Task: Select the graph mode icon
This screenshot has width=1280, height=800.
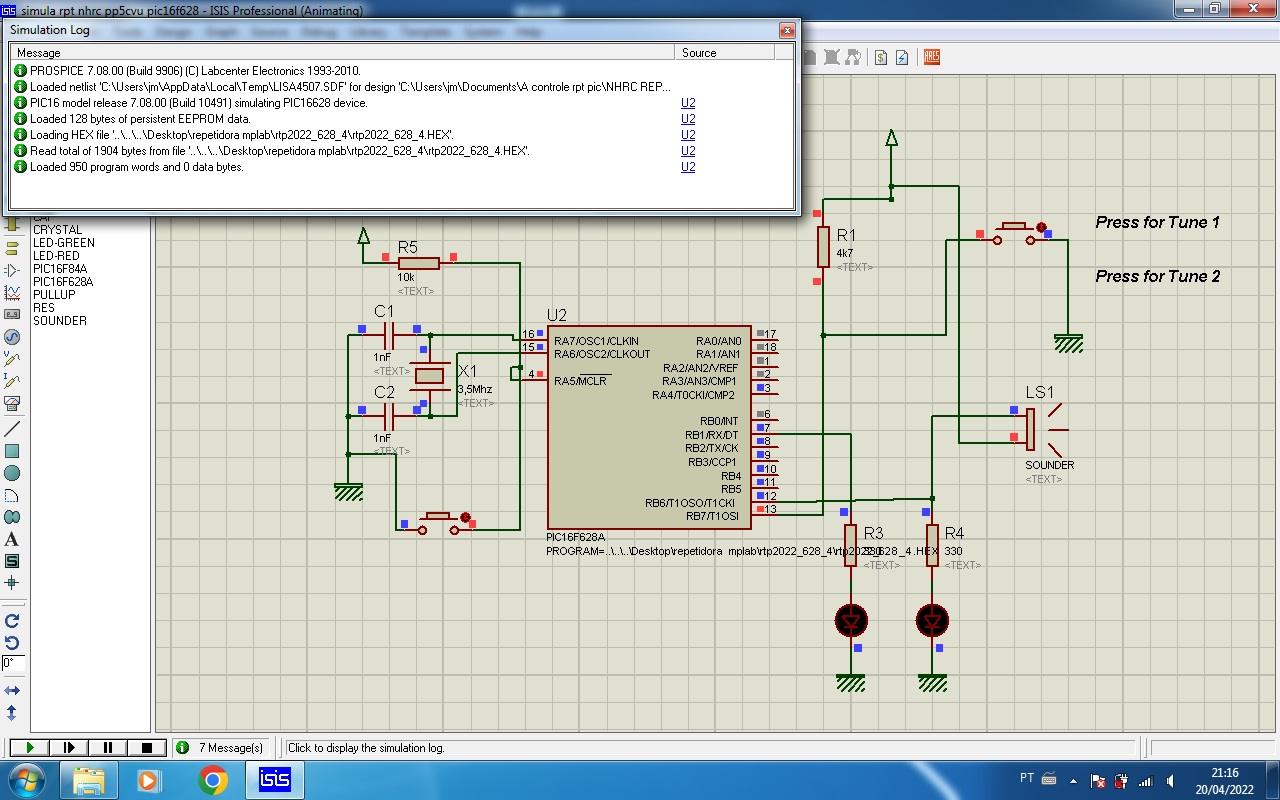Action: (12, 293)
